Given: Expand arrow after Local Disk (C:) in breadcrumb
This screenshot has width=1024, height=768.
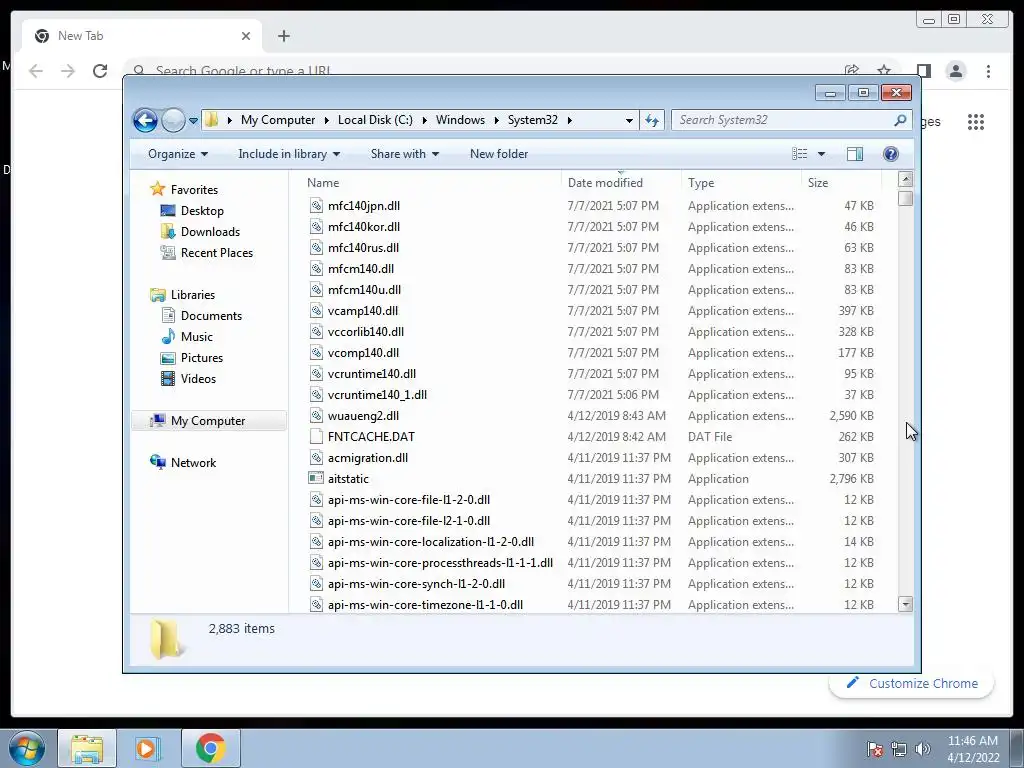Looking at the screenshot, I should 424,120.
